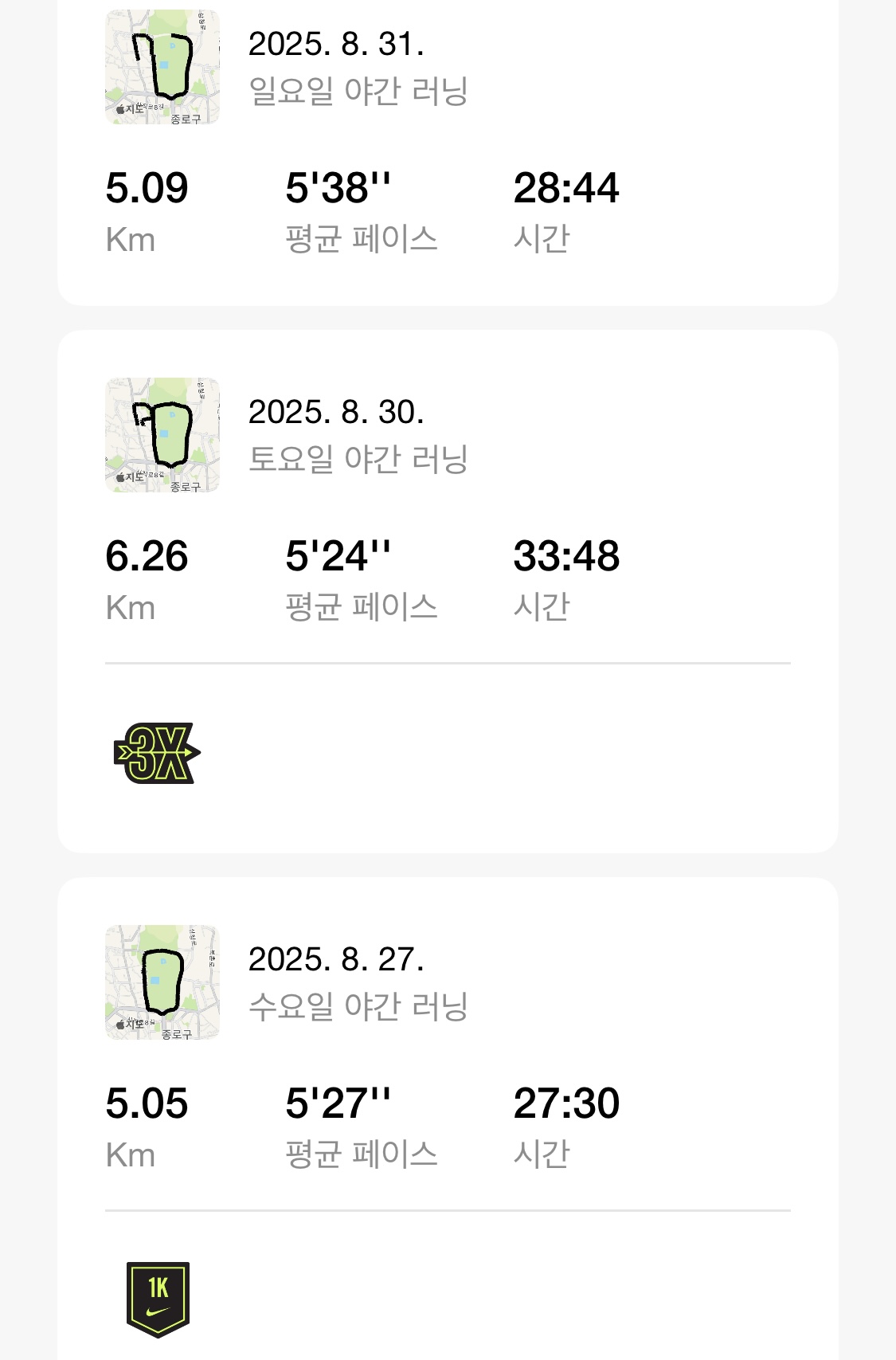Tap the 5'38'' average pace value

click(338, 189)
